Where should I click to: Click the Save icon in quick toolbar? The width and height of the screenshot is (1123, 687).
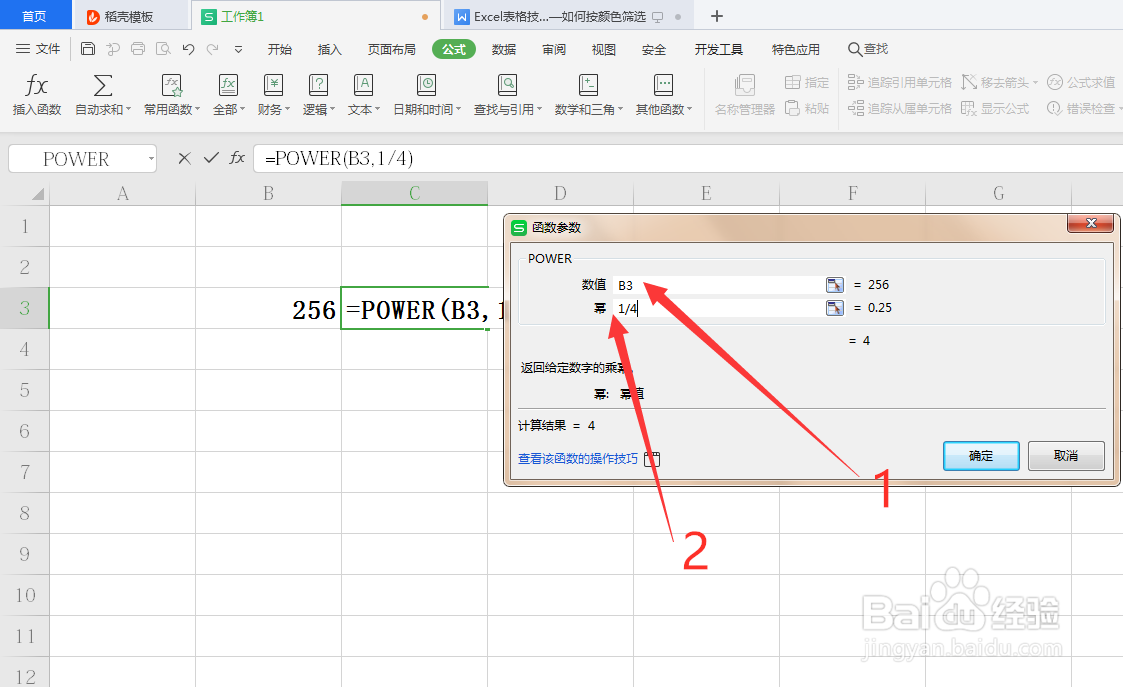pyautogui.click(x=87, y=49)
